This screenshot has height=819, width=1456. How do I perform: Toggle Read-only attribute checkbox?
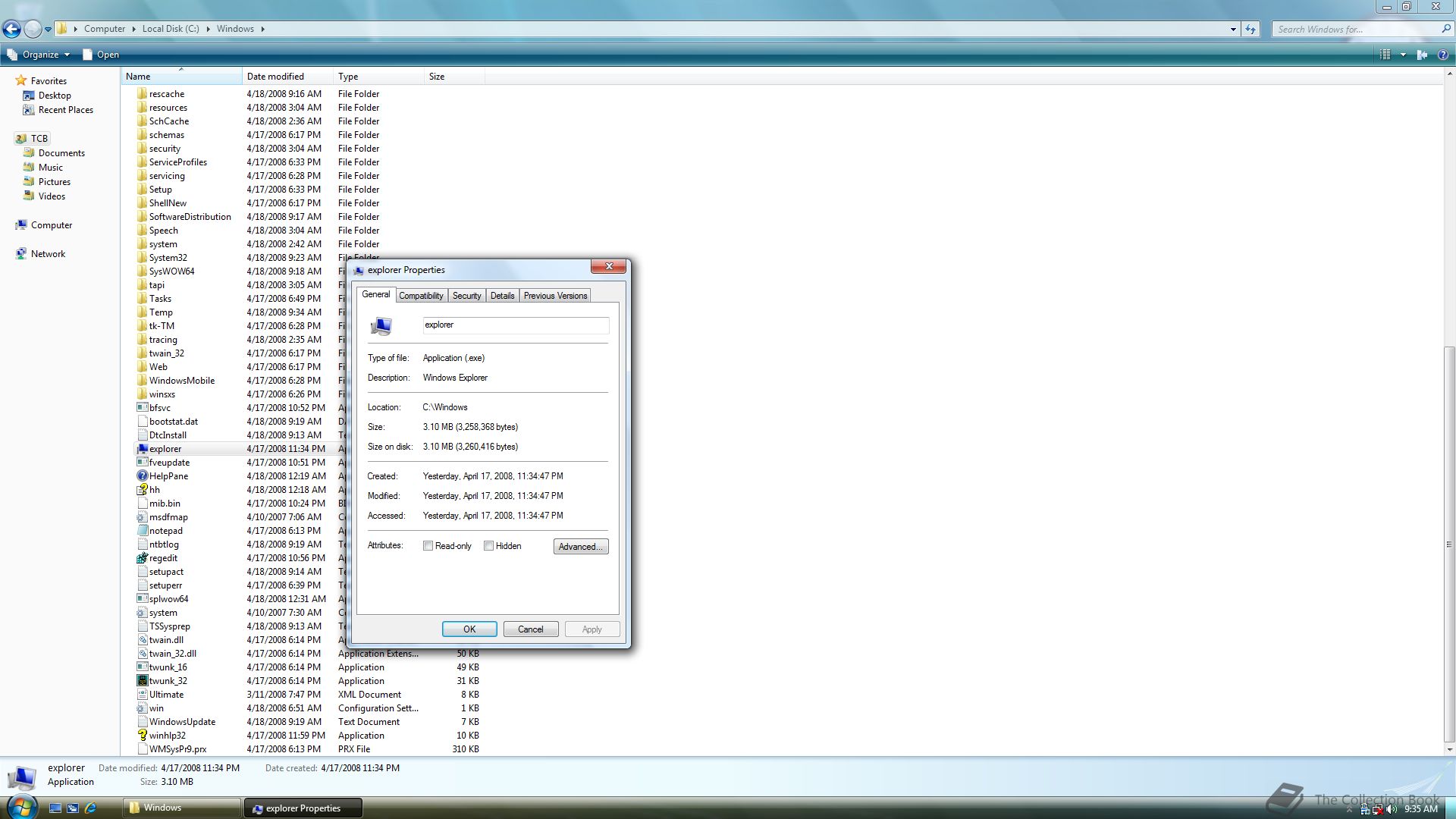coord(428,546)
